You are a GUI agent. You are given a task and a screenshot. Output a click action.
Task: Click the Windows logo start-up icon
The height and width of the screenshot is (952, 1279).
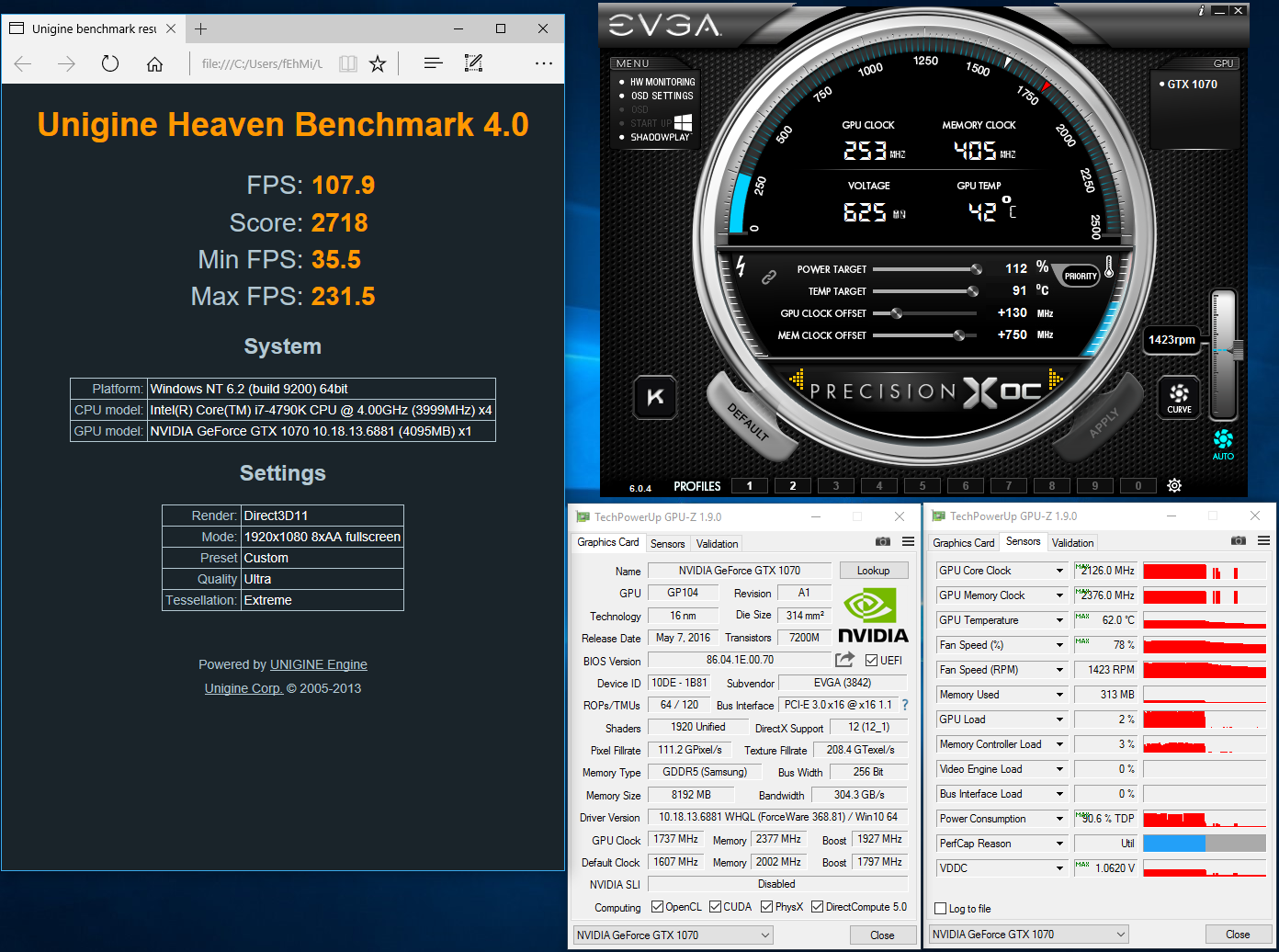683,122
